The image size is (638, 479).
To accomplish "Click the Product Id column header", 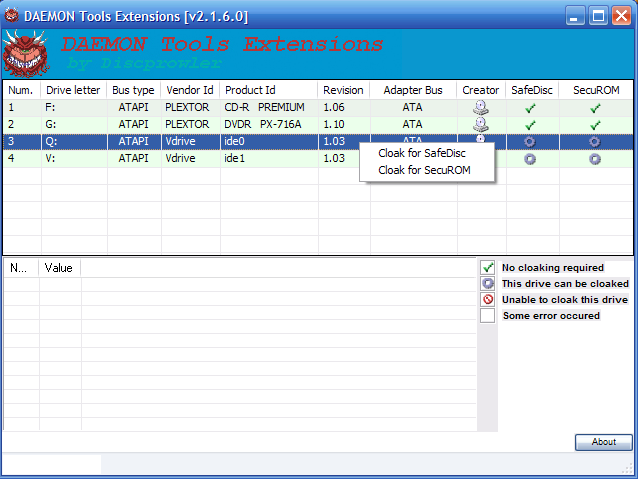I will coord(269,90).
